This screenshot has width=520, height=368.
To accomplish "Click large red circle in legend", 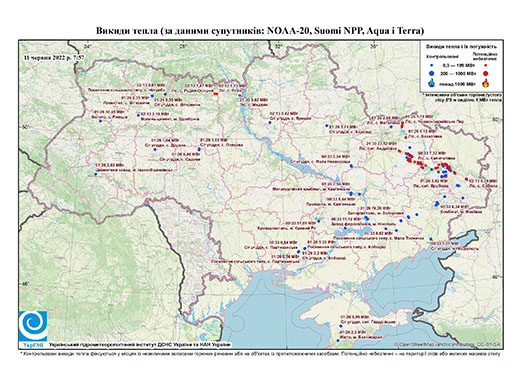I will pyautogui.click(x=485, y=73).
